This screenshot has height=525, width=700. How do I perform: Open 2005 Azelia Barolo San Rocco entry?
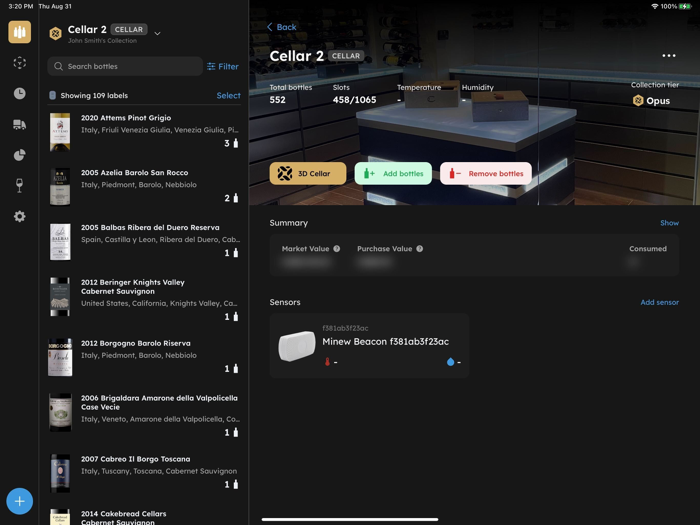click(144, 187)
